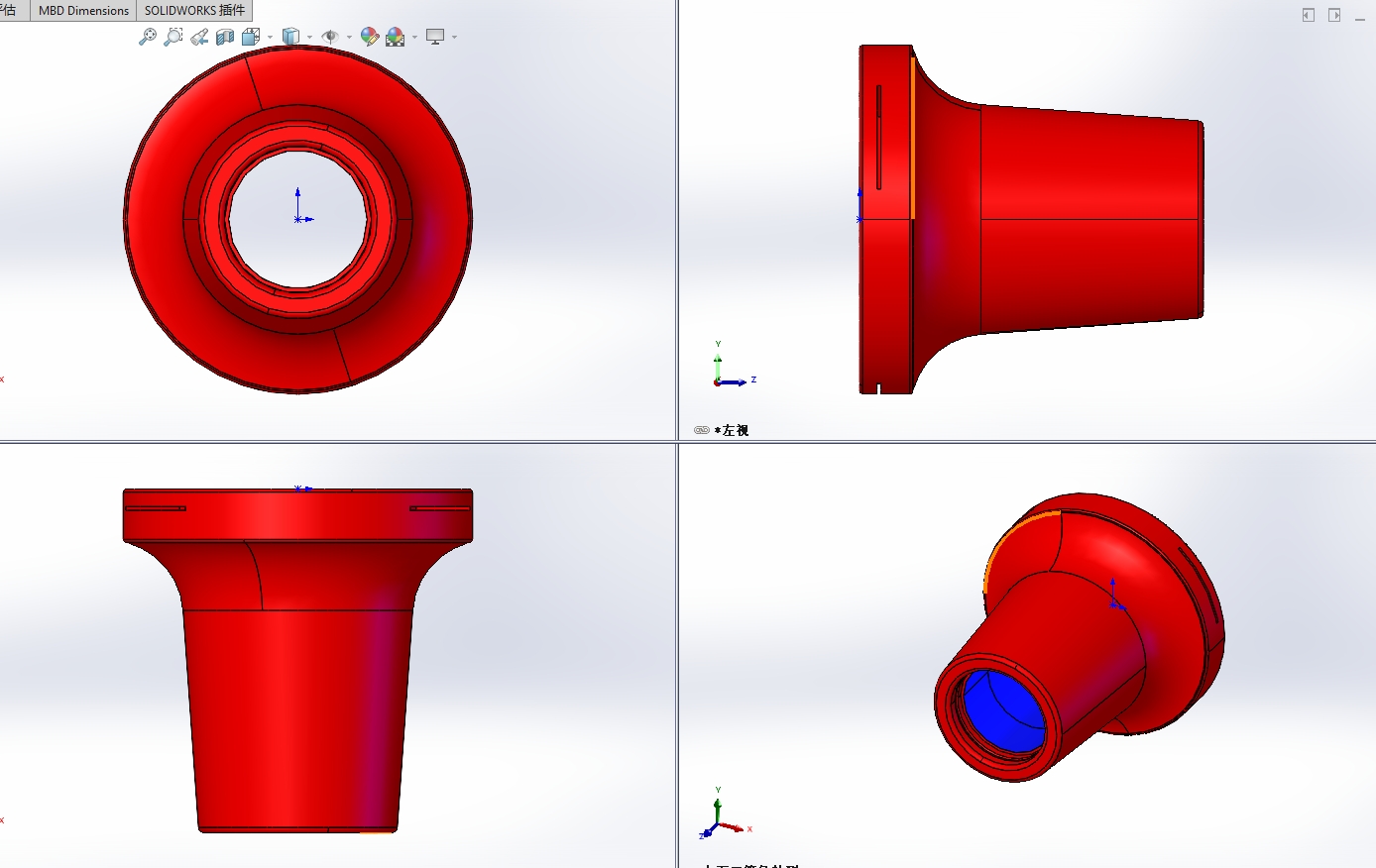This screenshot has height=868, width=1376.
Task: Switch to the MBD Dimensions tab
Action: tap(83, 11)
